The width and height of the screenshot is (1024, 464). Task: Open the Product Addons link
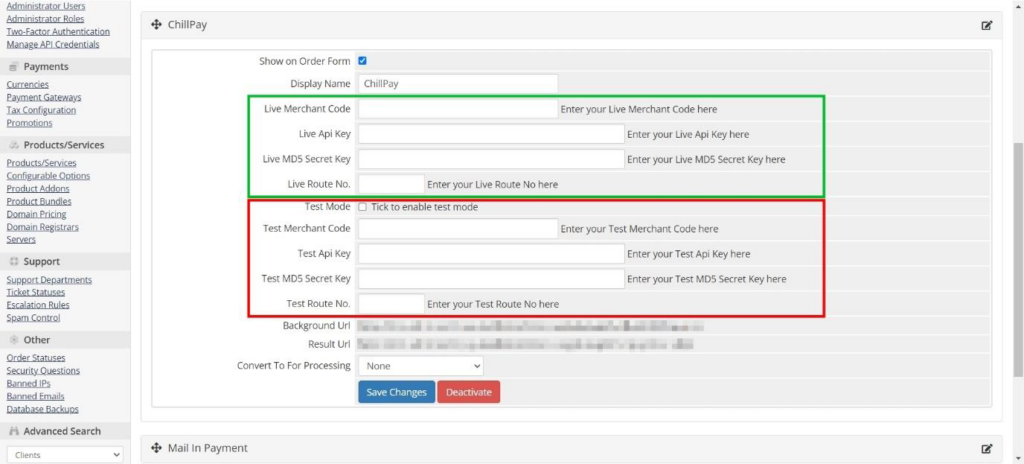pos(38,189)
